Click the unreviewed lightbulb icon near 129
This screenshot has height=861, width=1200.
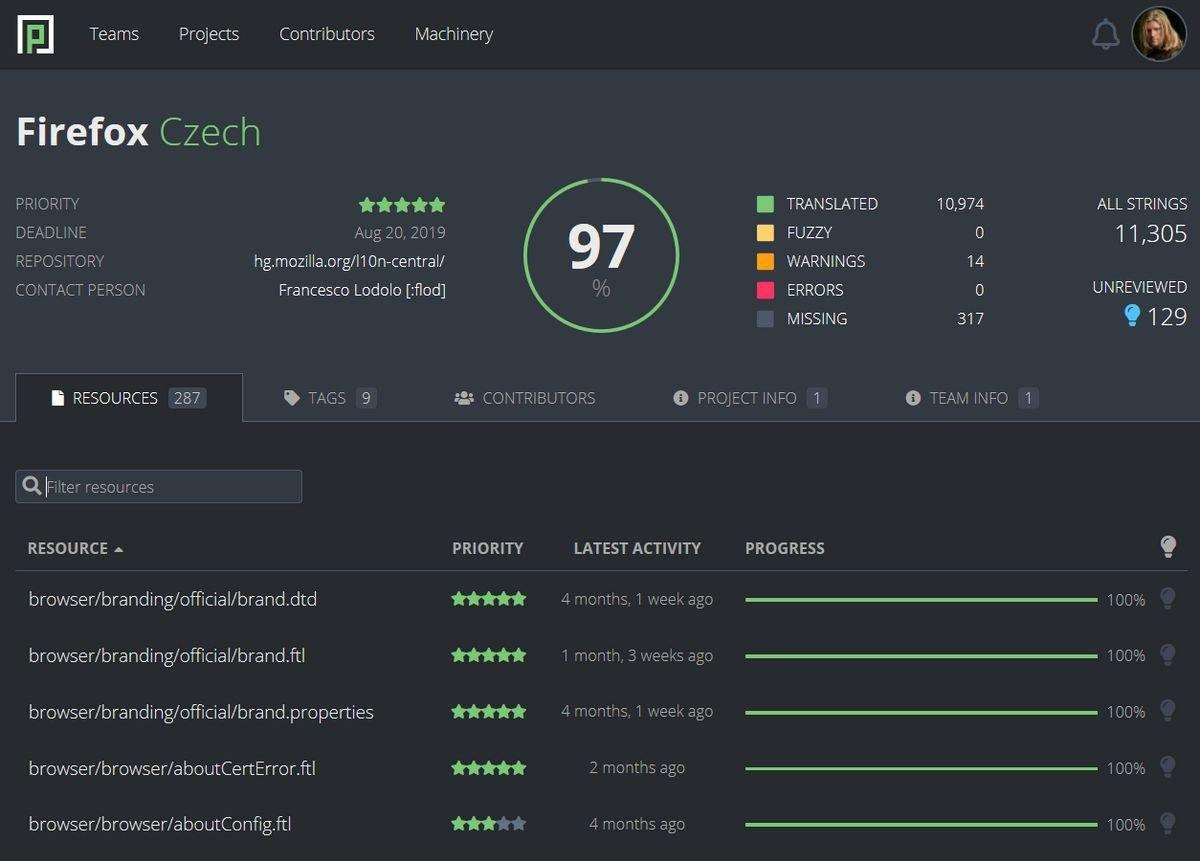click(1132, 316)
